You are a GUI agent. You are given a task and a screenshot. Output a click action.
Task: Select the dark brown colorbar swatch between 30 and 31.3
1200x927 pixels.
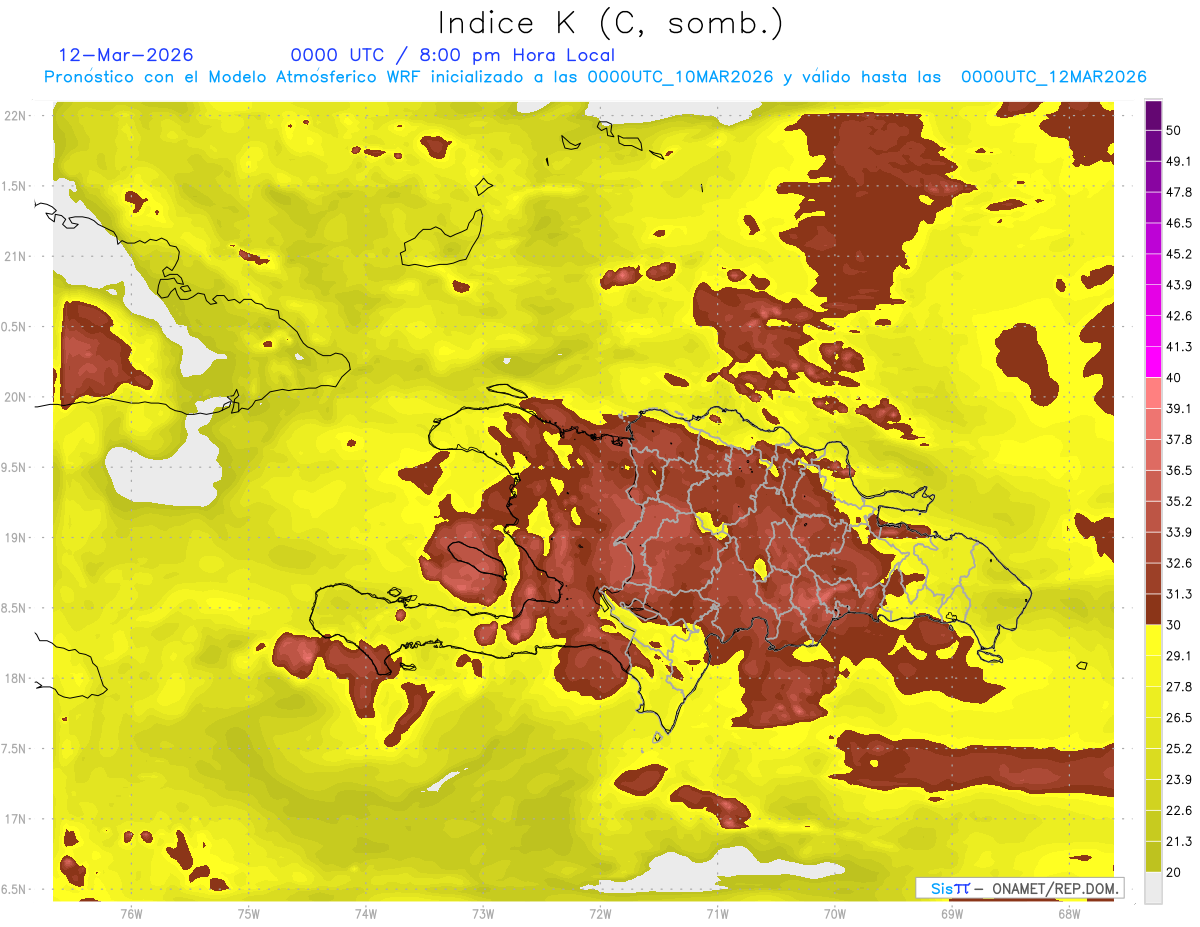pos(1153,609)
